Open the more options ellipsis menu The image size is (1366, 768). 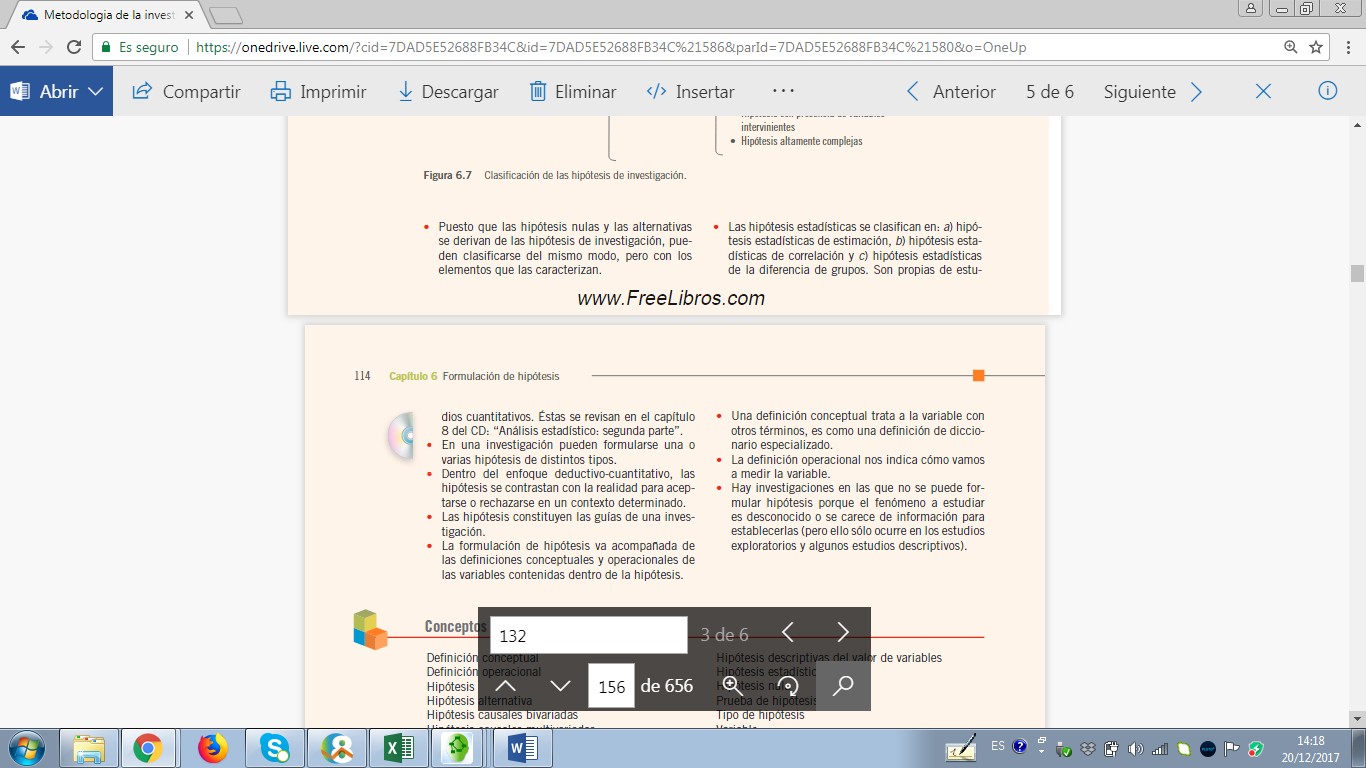[x=783, y=91]
